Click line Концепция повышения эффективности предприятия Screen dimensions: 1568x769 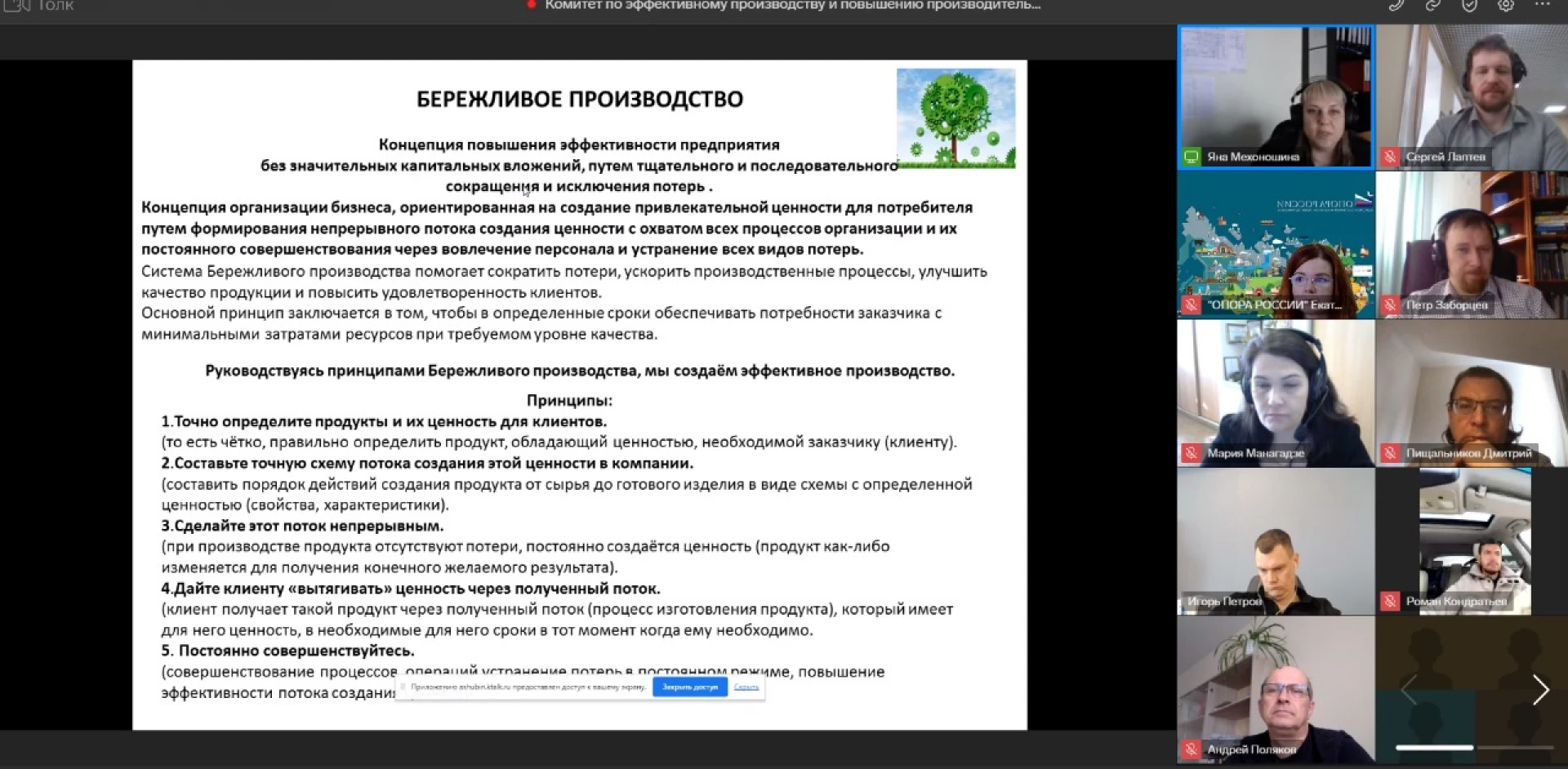[579, 145]
